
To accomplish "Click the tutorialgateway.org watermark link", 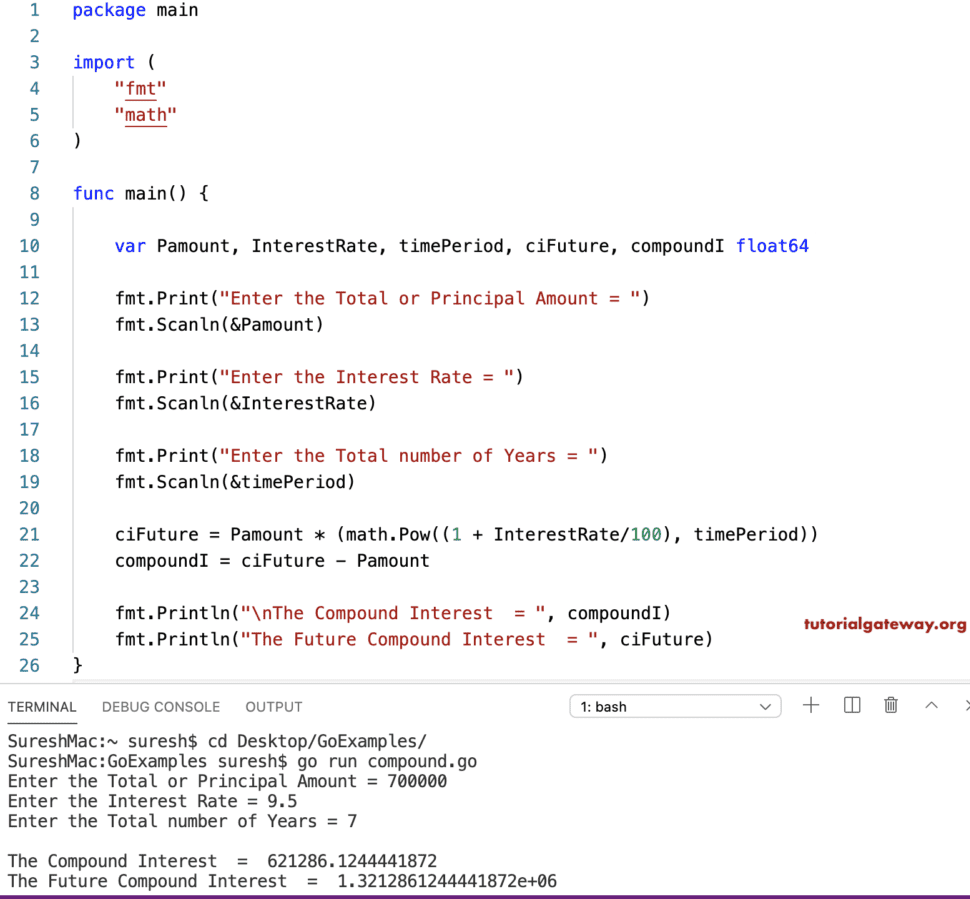I will (886, 624).
